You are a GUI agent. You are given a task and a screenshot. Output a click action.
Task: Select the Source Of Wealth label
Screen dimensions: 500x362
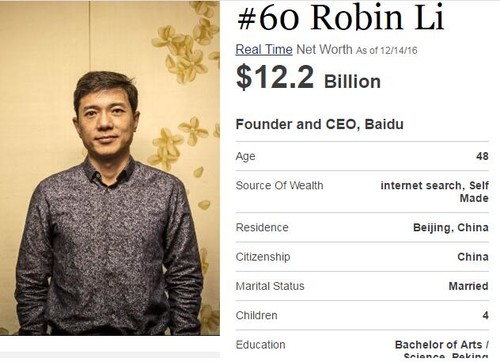tap(279, 185)
